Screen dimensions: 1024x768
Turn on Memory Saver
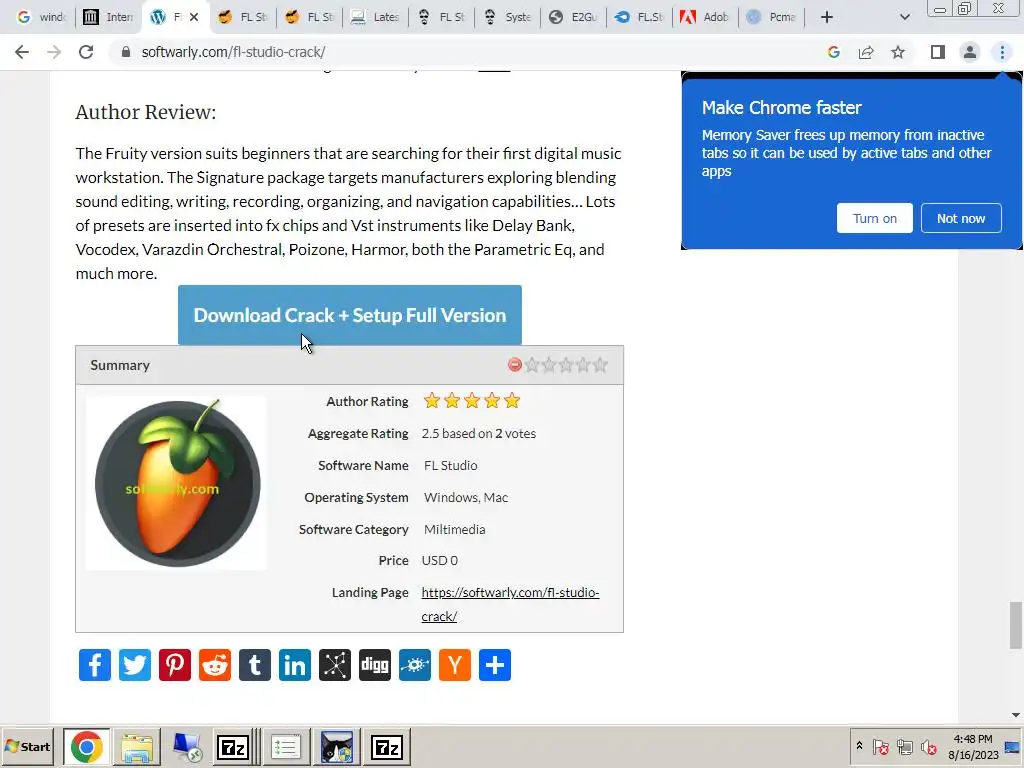point(874,218)
